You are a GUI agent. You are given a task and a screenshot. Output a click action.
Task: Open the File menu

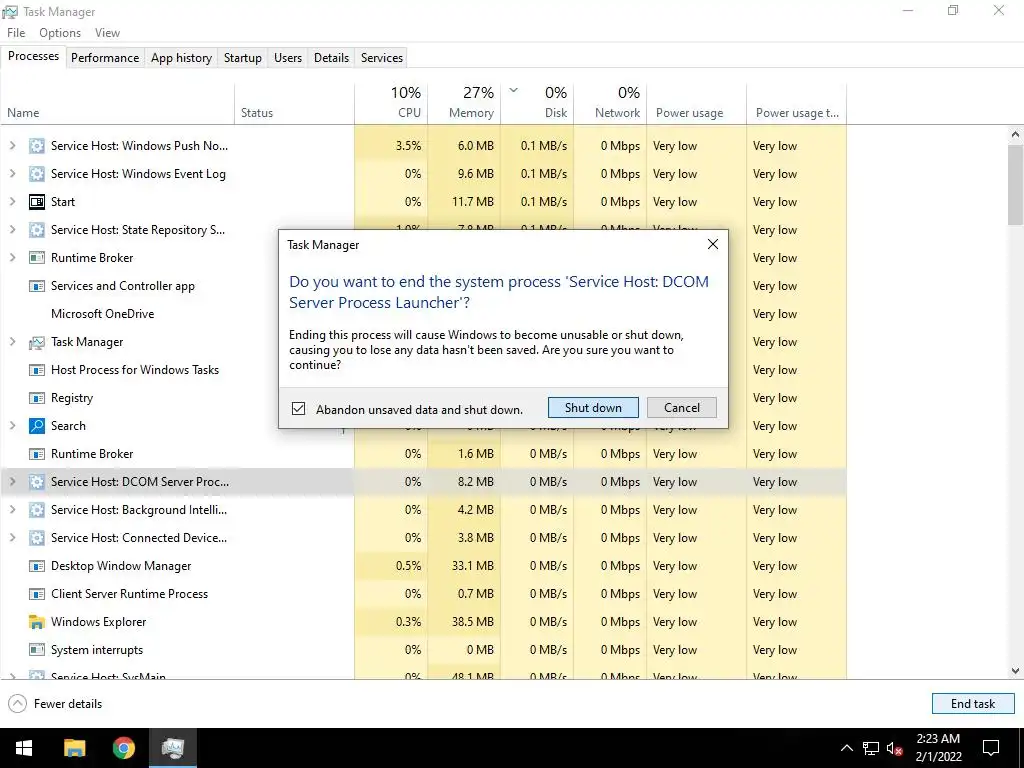[16, 33]
